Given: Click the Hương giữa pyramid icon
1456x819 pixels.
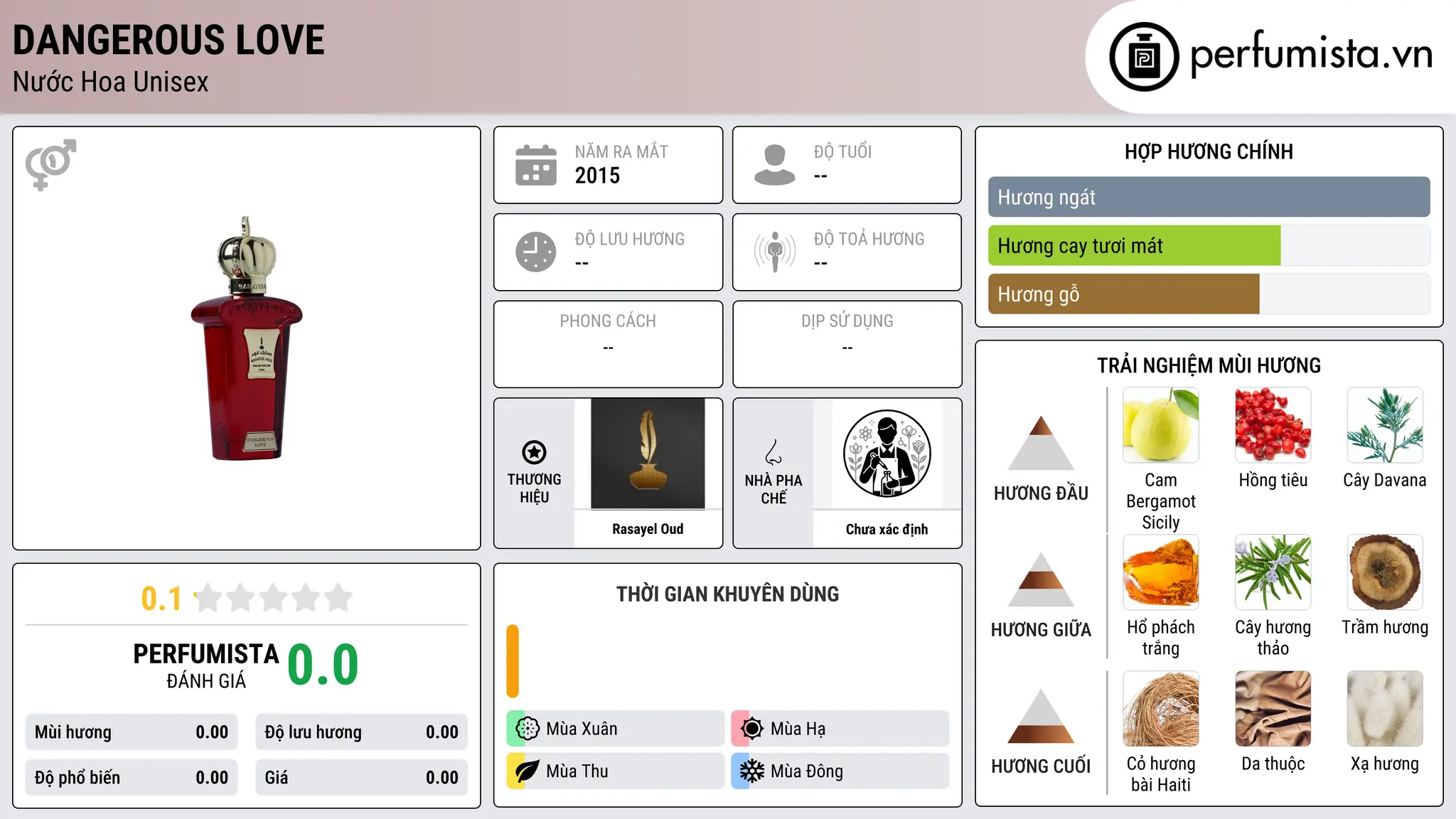Looking at the screenshot, I should pos(1041,579).
